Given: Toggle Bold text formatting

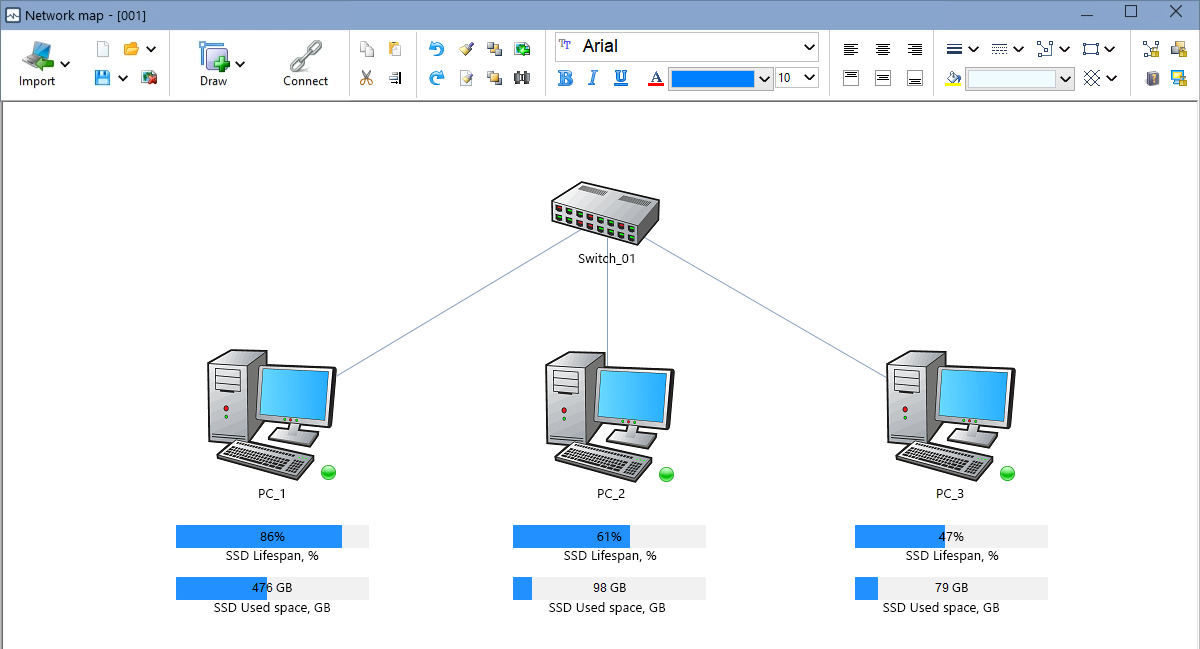Looking at the screenshot, I should (565, 78).
